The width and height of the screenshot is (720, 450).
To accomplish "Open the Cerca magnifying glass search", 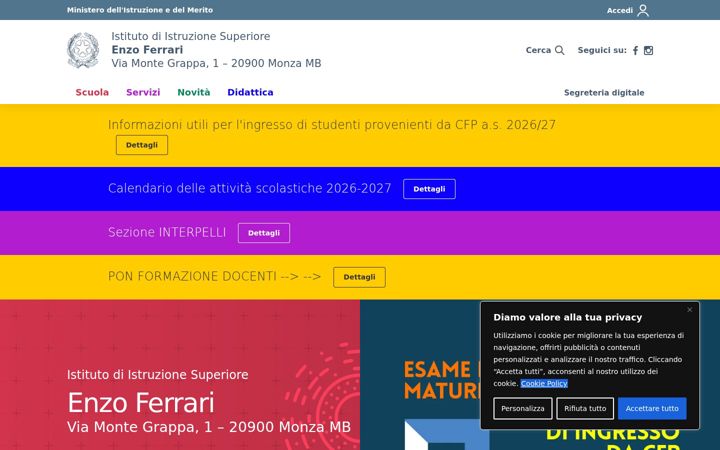I will coord(559,50).
